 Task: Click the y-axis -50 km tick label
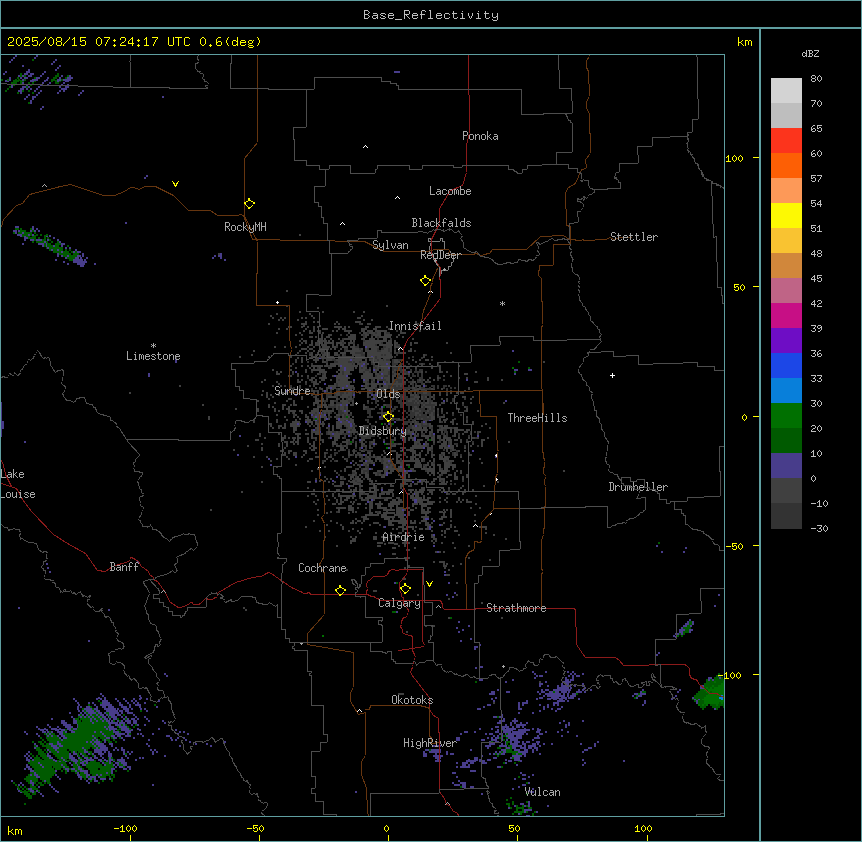(734, 546)
